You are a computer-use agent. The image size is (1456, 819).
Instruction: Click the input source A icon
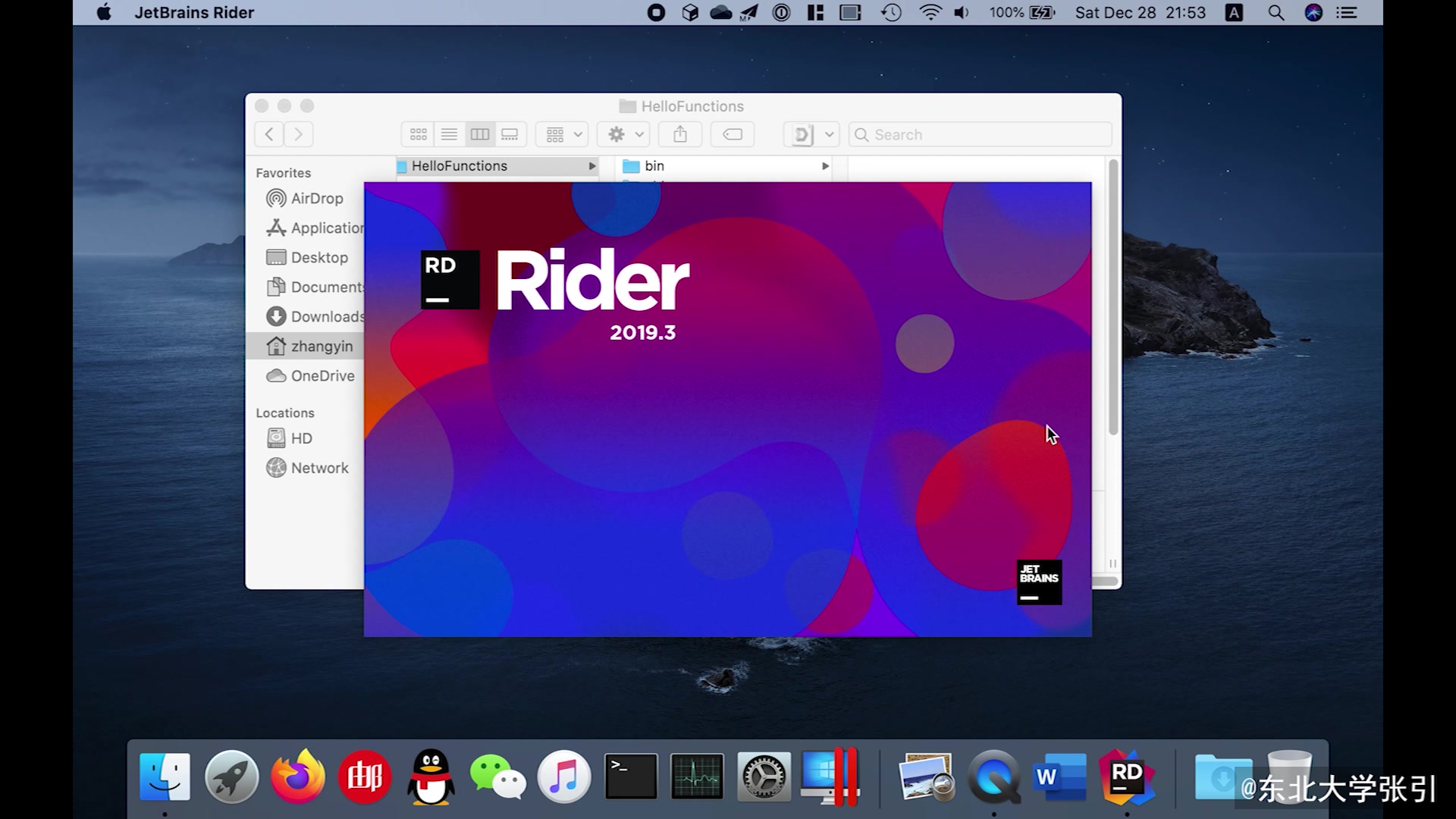1234,12
